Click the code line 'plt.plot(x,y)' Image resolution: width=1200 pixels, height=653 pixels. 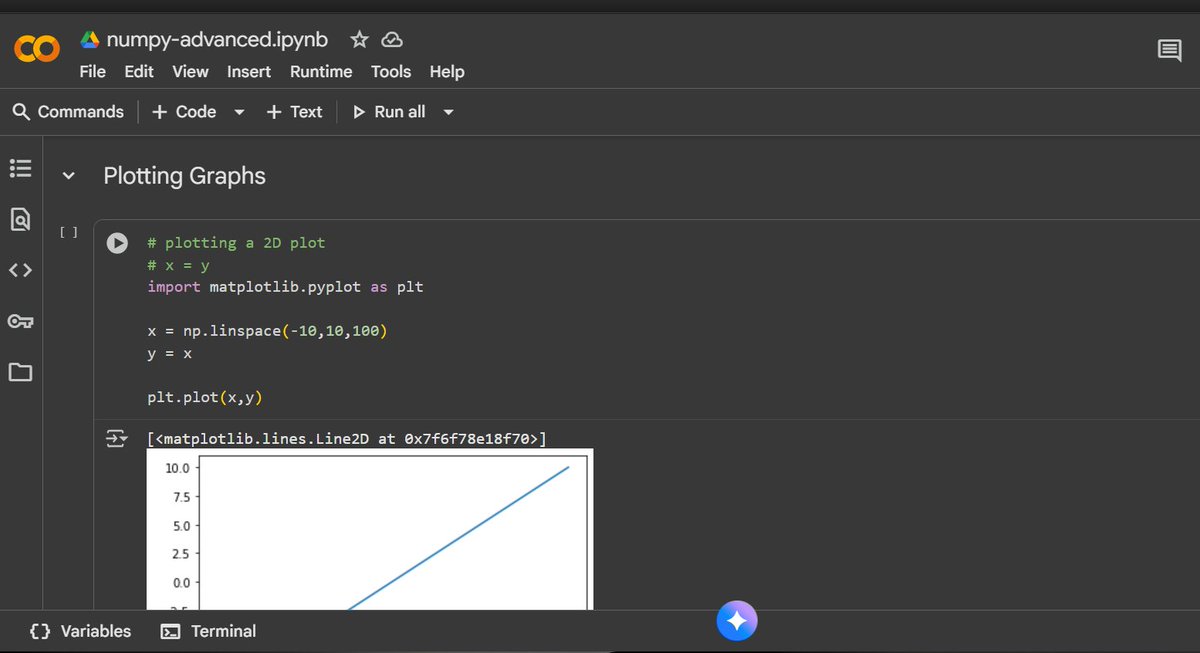click(x=205, y=398)
